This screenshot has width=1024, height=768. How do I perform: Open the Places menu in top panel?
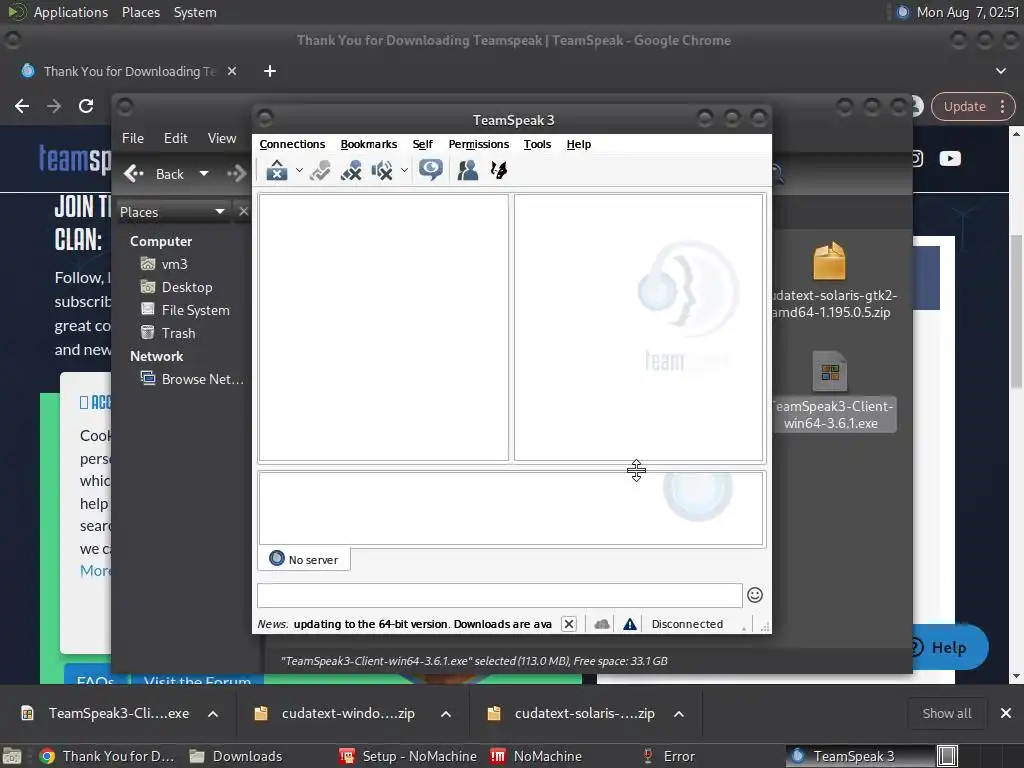click(140, 12)
